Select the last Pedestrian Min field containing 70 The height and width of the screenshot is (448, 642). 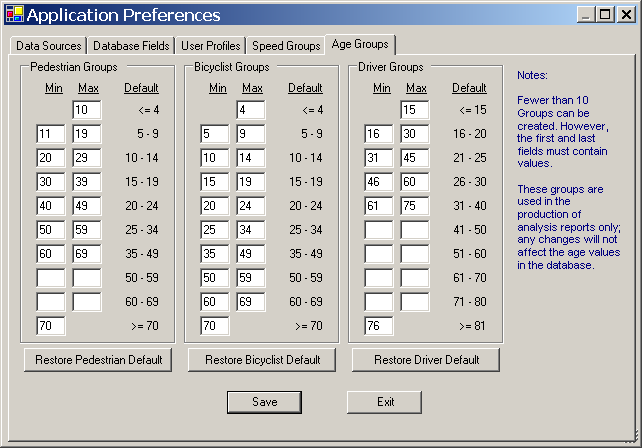point(51,326)
